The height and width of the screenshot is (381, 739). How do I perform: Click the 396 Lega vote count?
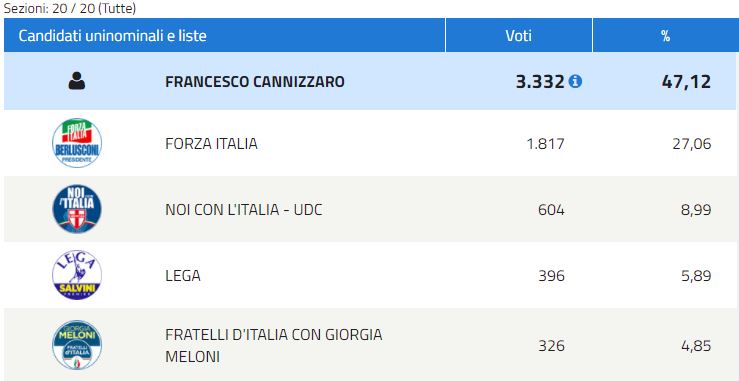551,275
